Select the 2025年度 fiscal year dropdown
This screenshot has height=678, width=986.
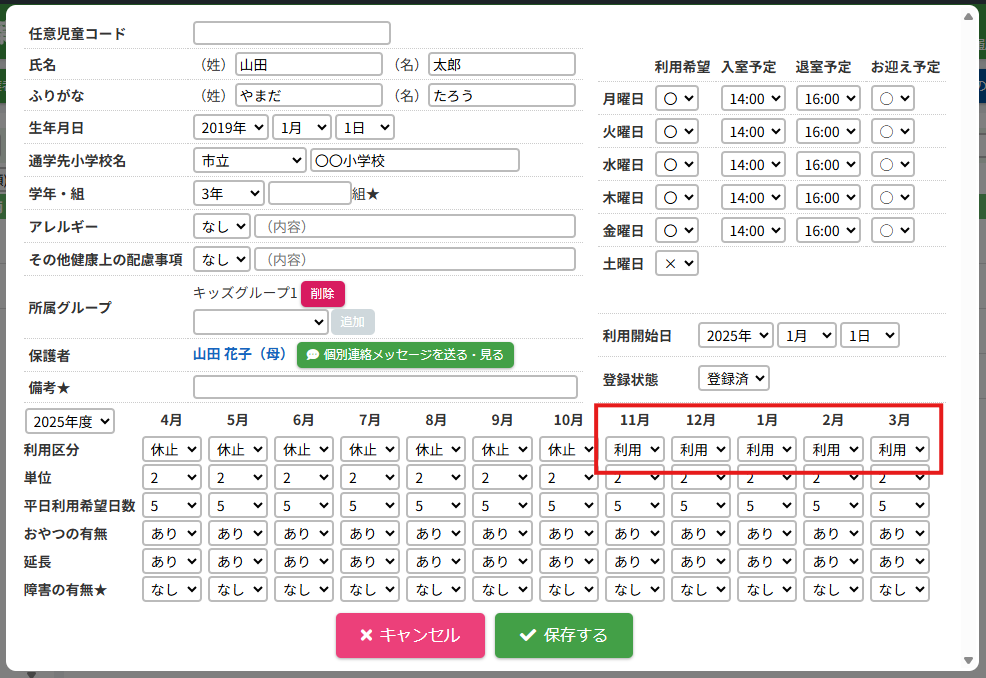click(x=70, y=421)
